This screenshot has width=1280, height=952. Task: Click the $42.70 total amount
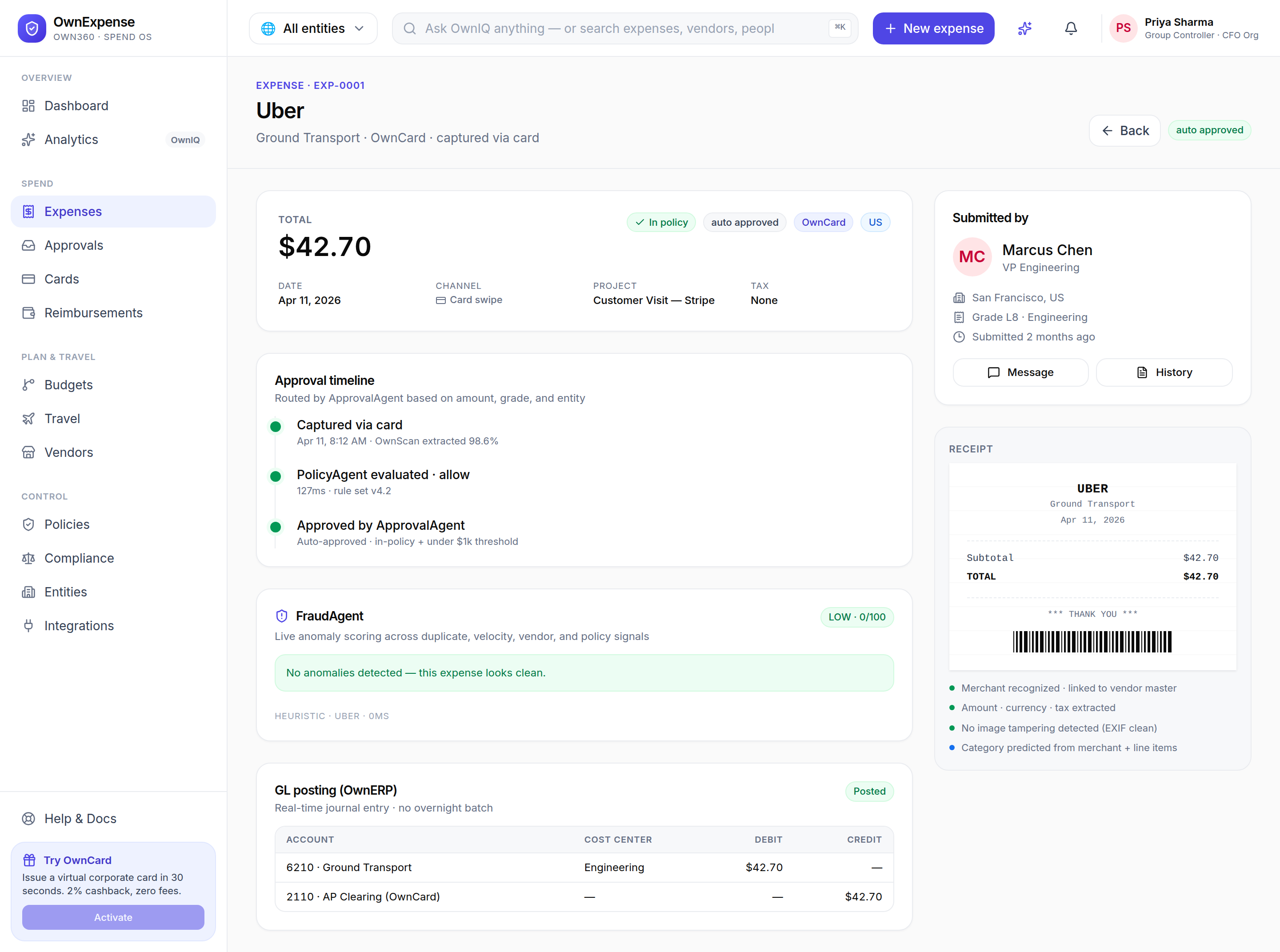324,247
